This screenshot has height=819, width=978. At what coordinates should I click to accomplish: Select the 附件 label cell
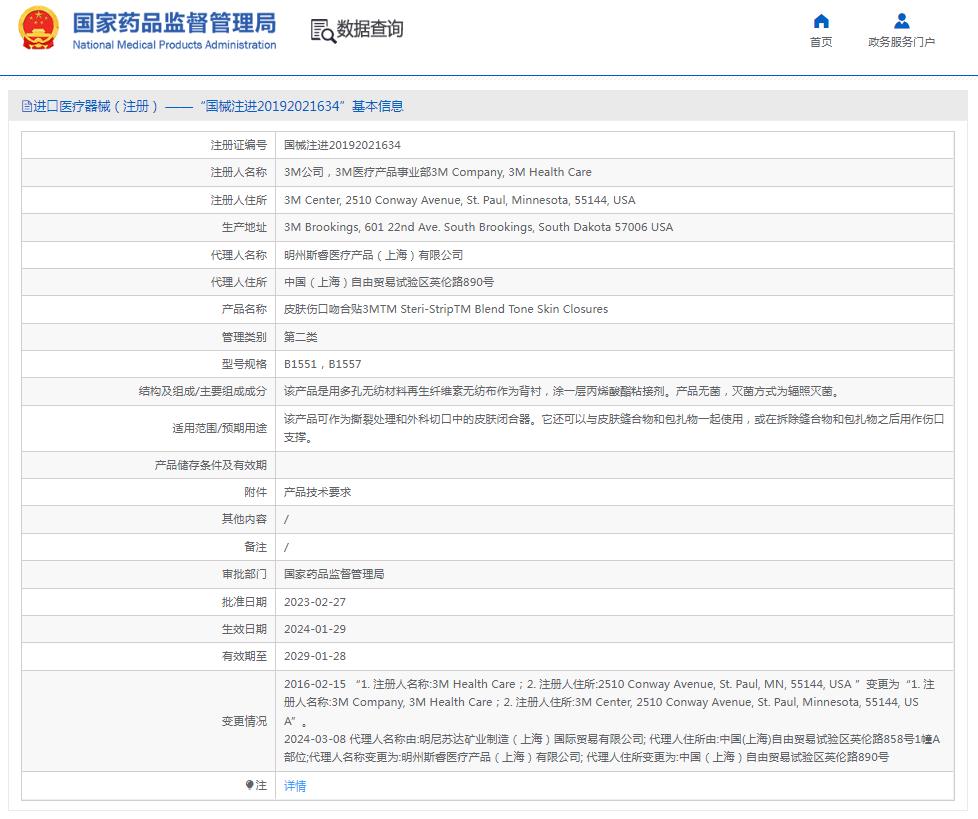148,492
